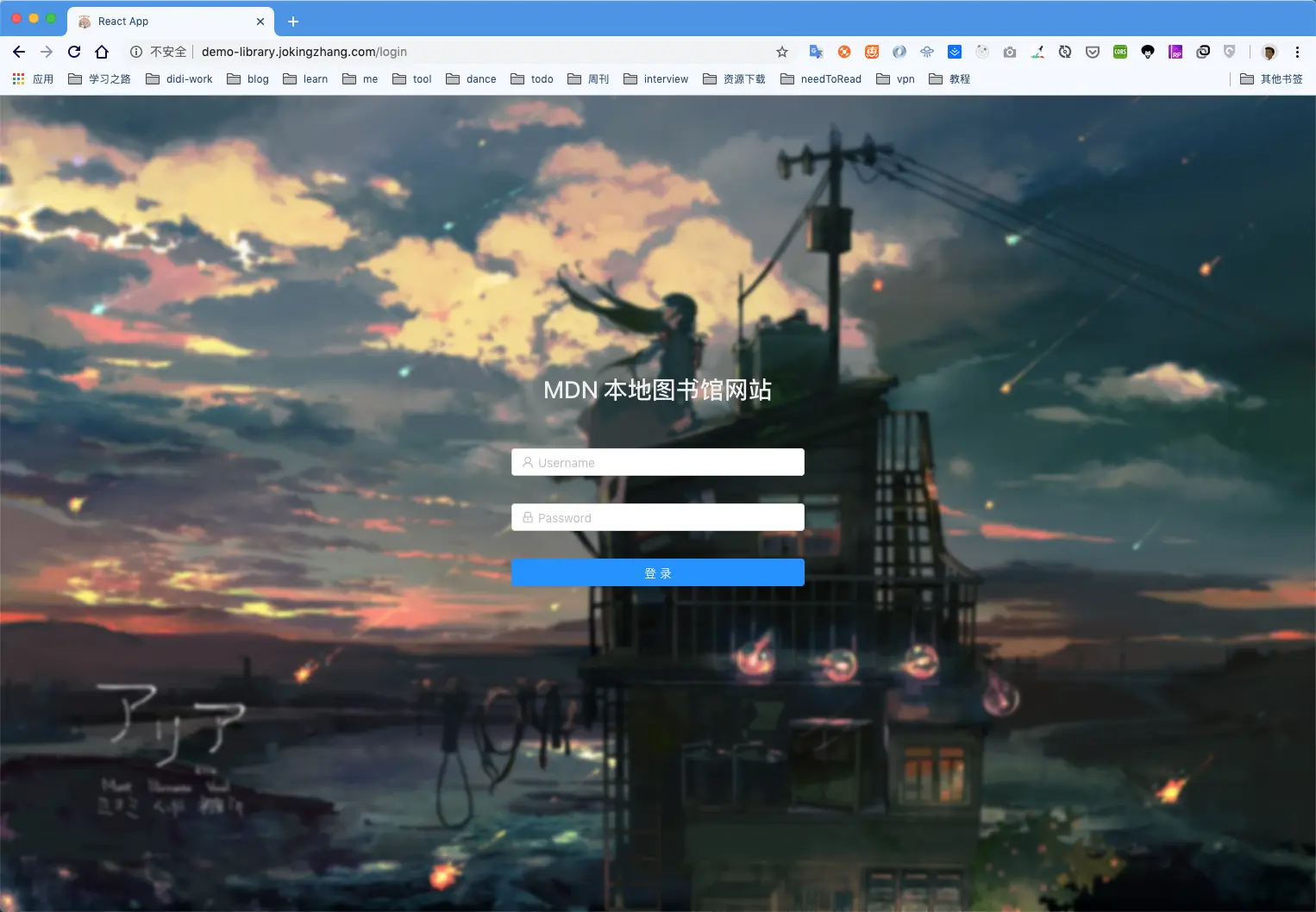
Task: Open the learn bookmark folder
Action: 305,78
